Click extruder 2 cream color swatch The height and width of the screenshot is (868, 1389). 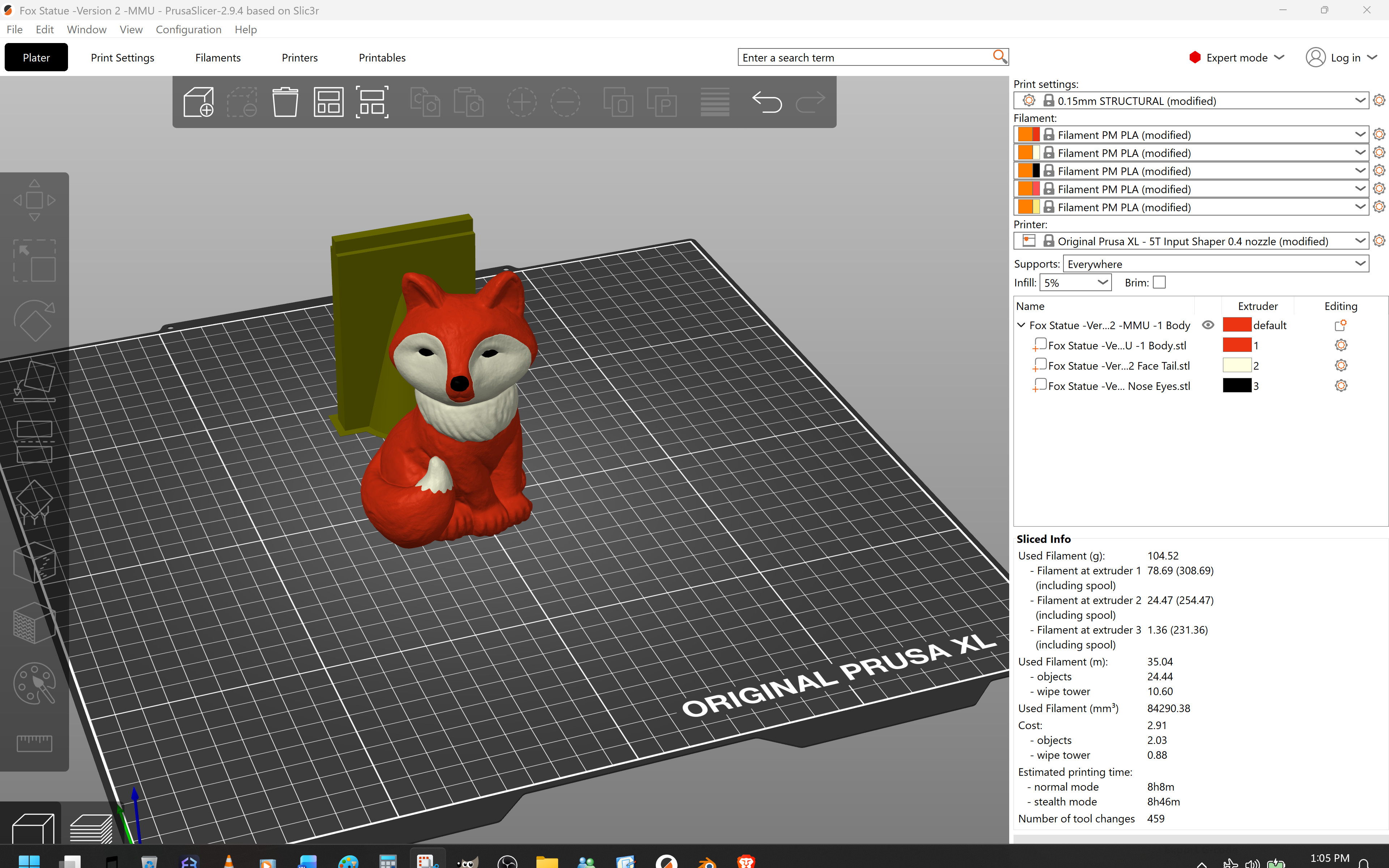tap(1237, 365)
